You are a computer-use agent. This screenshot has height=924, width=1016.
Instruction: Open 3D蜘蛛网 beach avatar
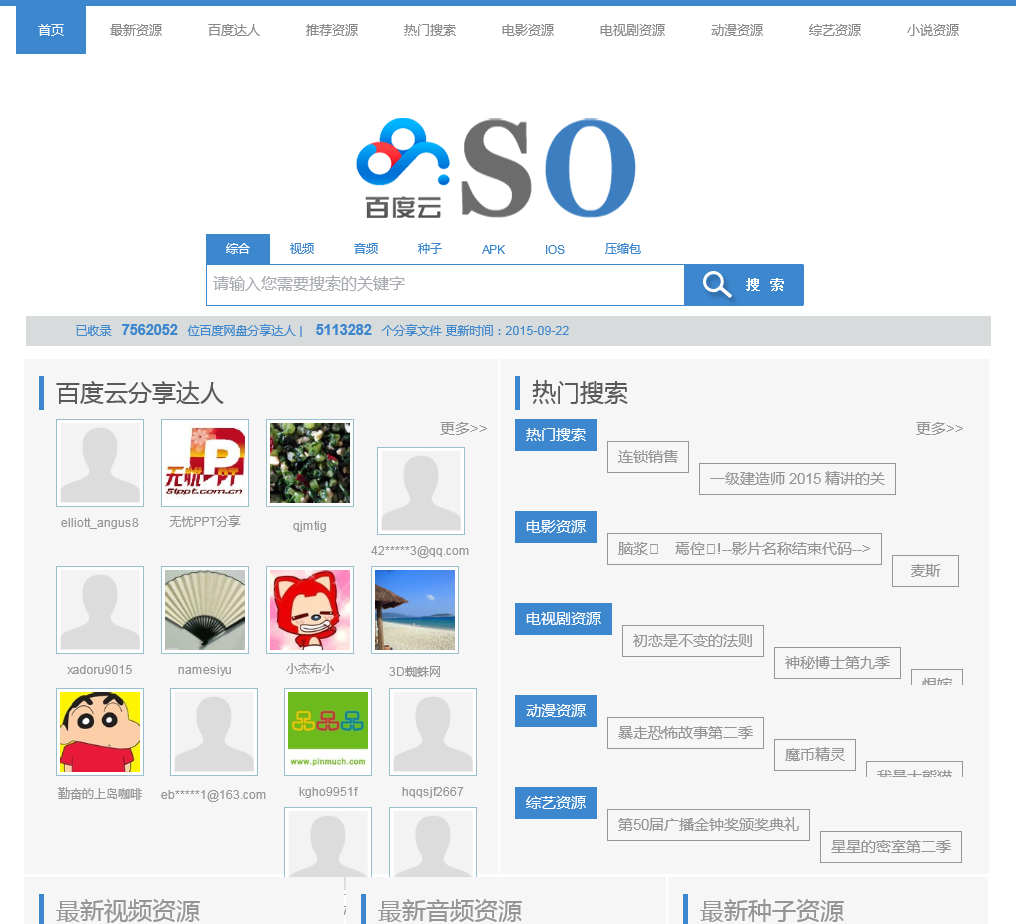pos(415,610)
